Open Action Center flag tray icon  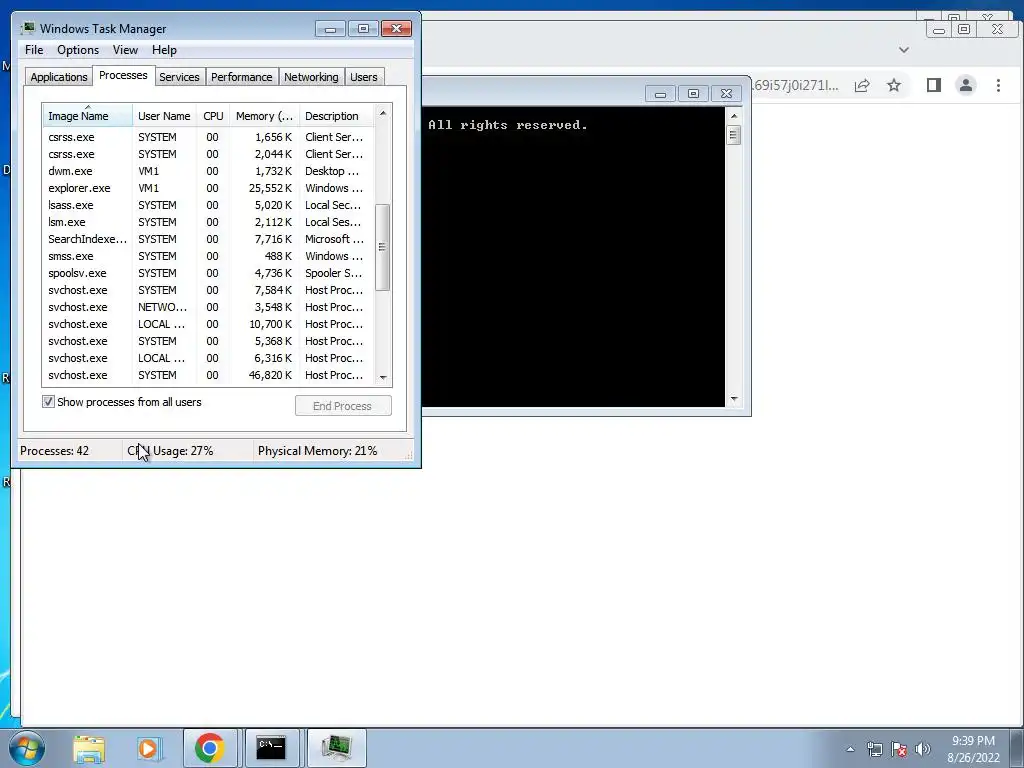[x=899, y=749]
